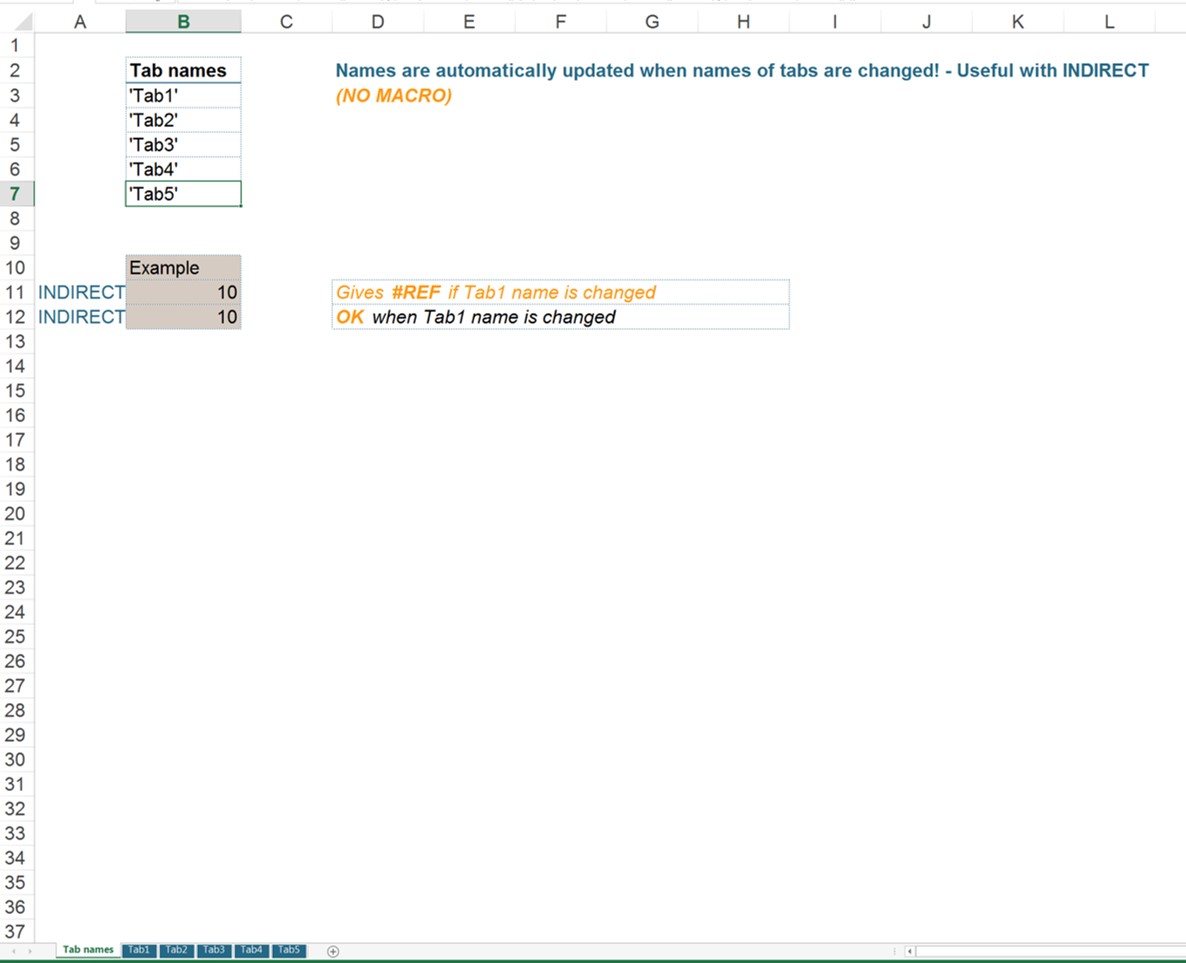Click 'Gives #REF if Tab1 name is changed' text
Viewport: 1186px width, 963px height.
pos(496,292)
